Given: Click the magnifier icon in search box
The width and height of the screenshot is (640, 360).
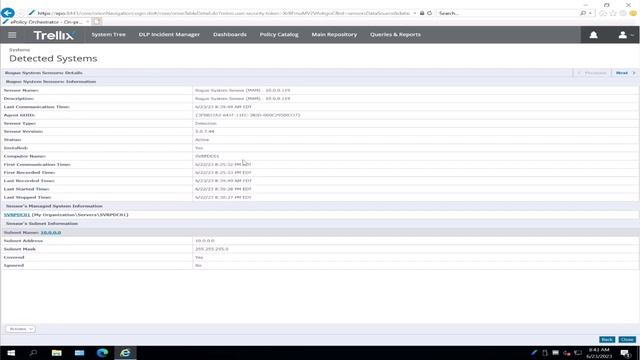Looking at the screenshot, I should [x=583, y=13].
